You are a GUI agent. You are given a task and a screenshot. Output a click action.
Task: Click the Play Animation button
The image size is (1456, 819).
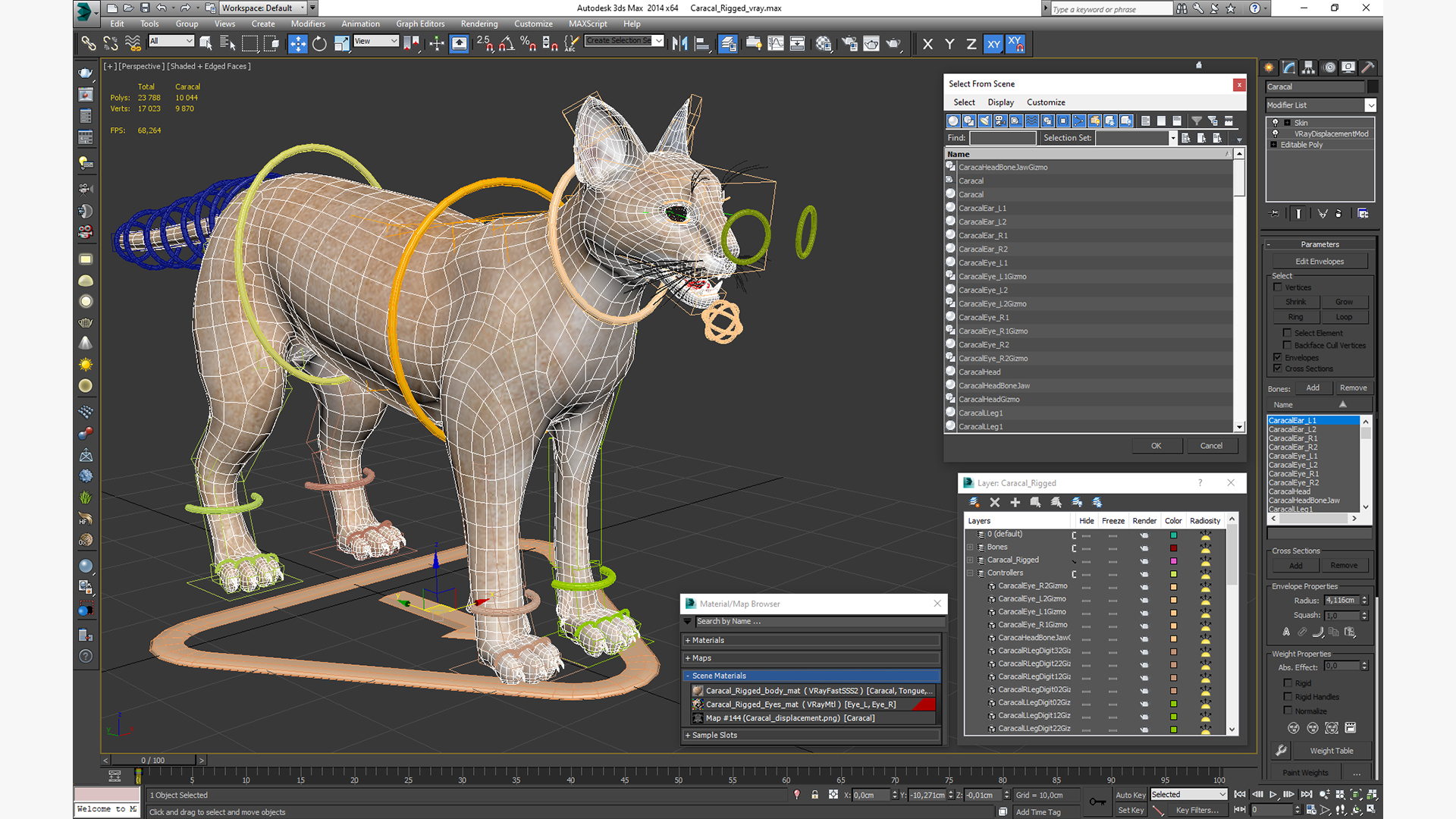click(1273, 794)
